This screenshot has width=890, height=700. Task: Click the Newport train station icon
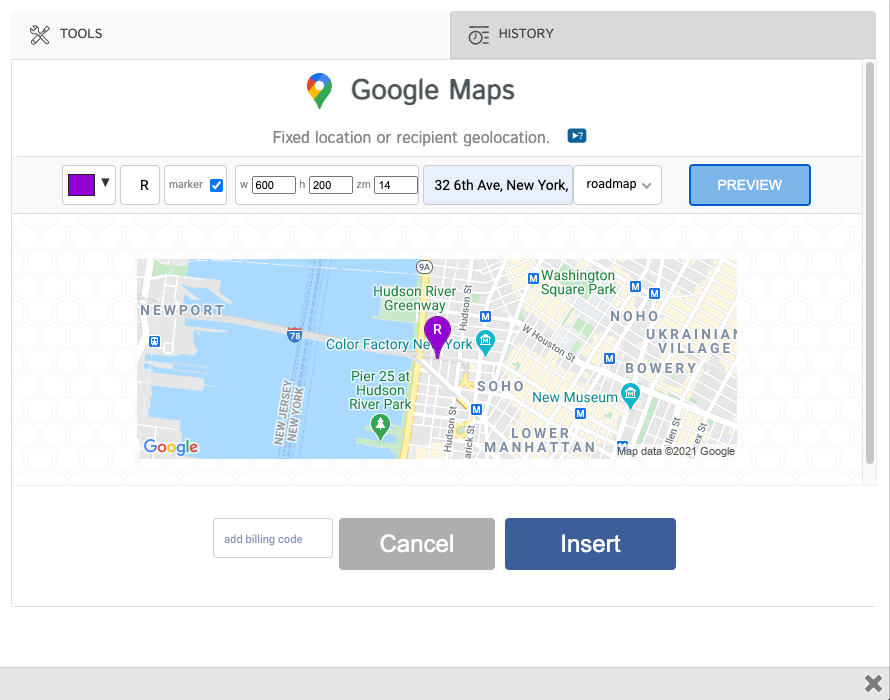pyautogui.click(x=154, y=341)
